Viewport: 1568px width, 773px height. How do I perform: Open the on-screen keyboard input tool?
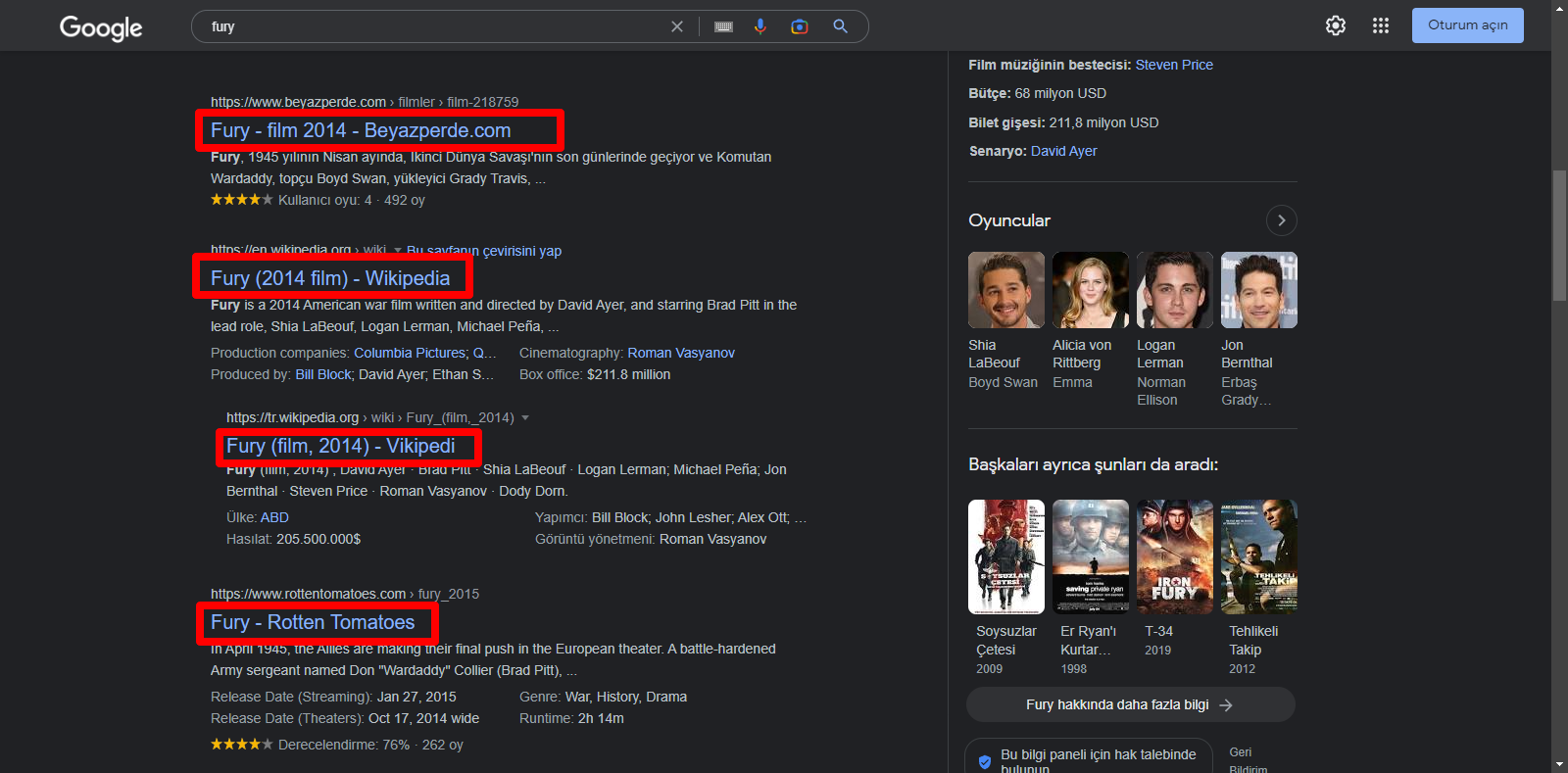(x=723, y=26)
